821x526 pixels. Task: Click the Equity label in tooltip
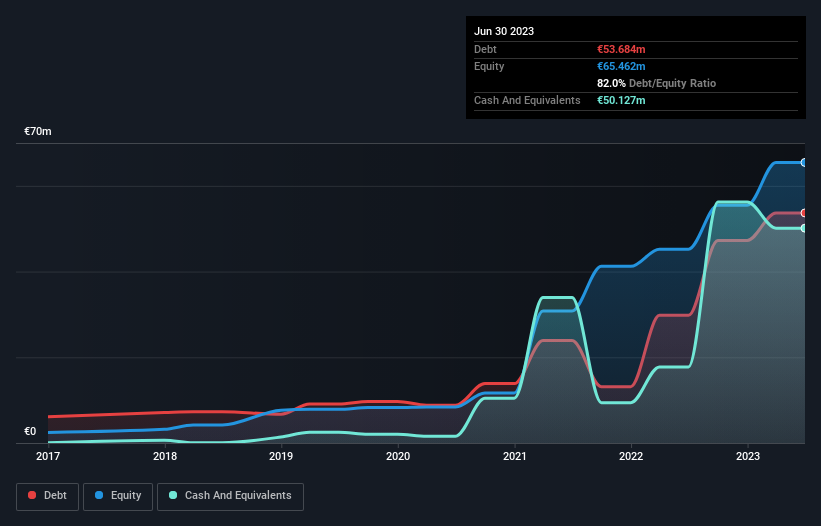point(489,66)
